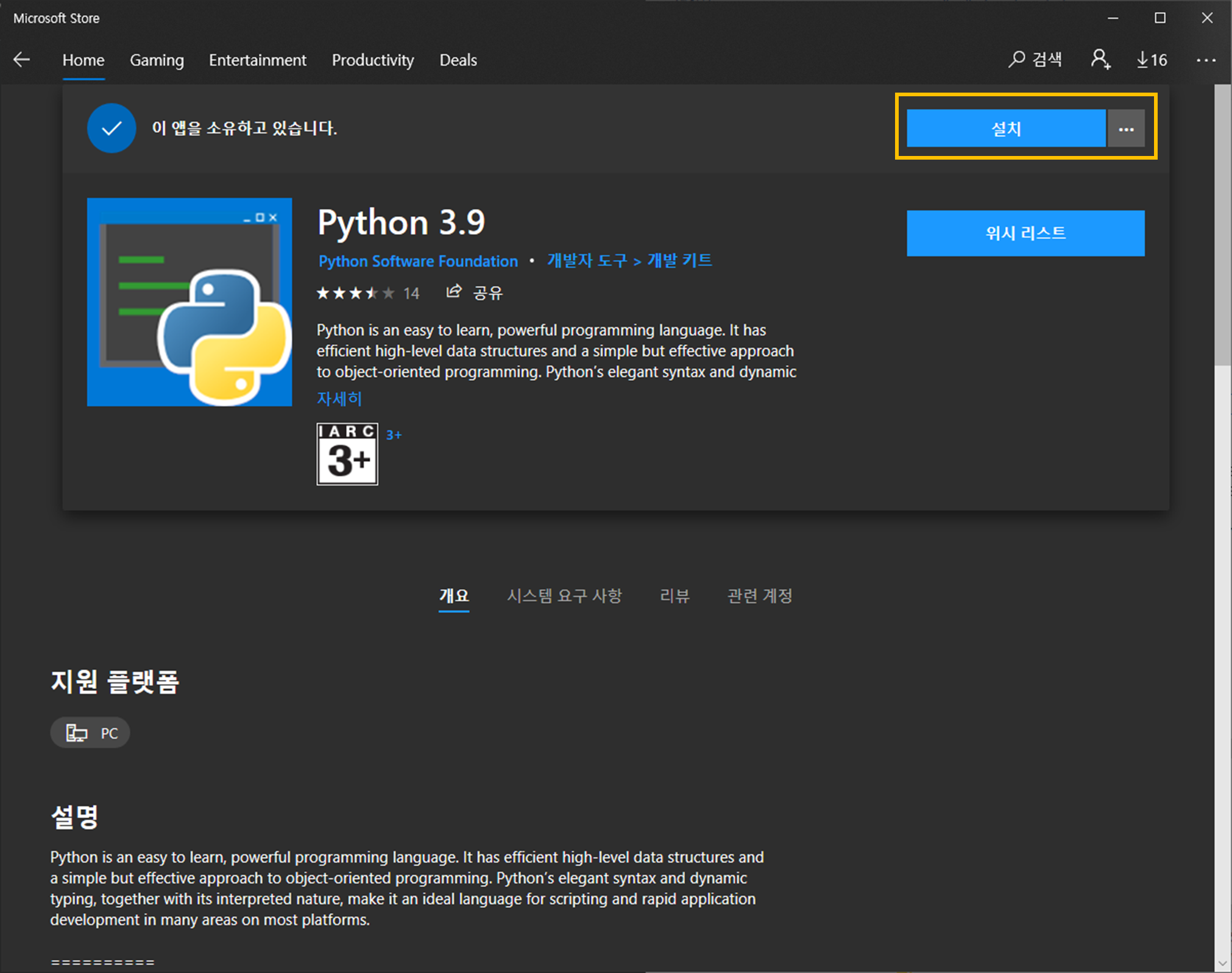Image resolution: width=1232 pixels, height=973 pixels.
Task: Open the search (검색) box
Action: [1035, 60]
